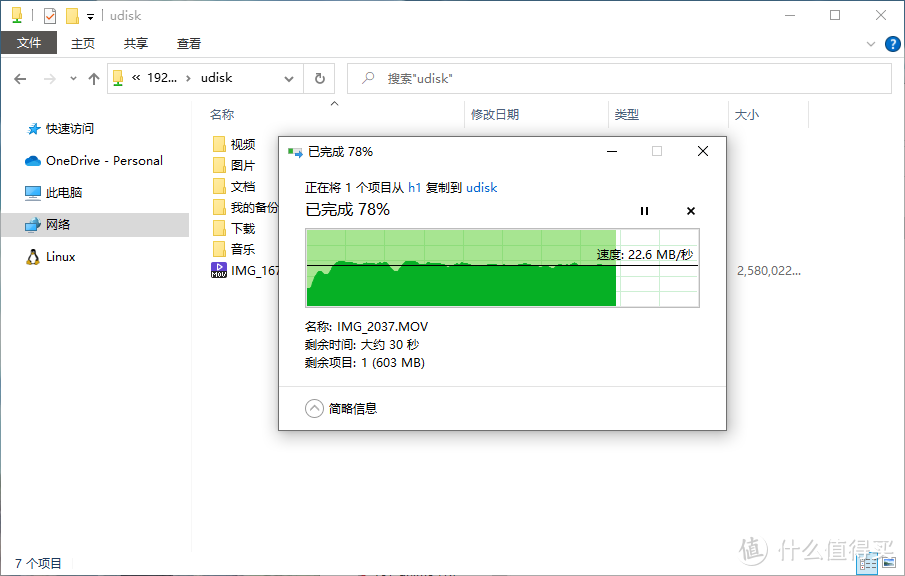This screenshot has height=576, width=905.
Task: Refresh the udisk folder
Action: pos(319,78)
